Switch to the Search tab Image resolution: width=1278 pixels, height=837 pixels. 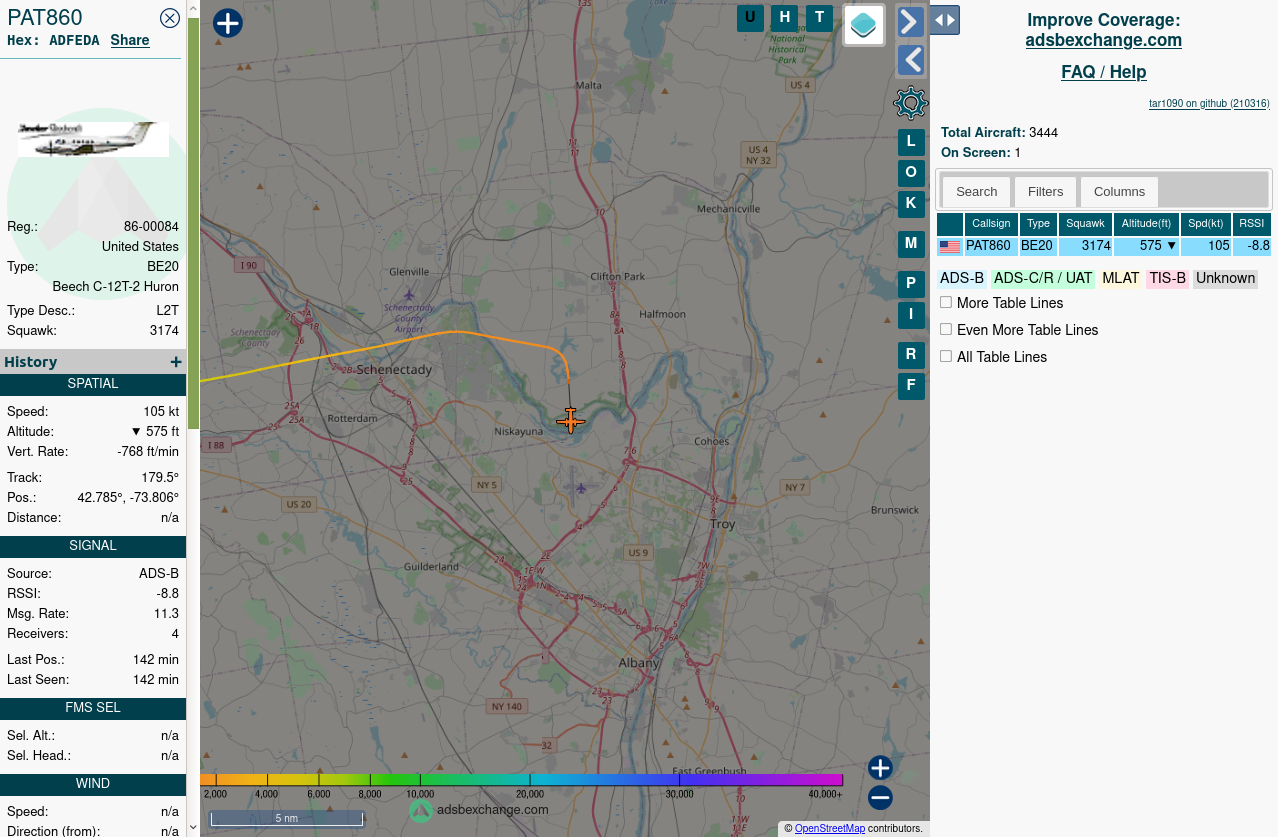977,192
